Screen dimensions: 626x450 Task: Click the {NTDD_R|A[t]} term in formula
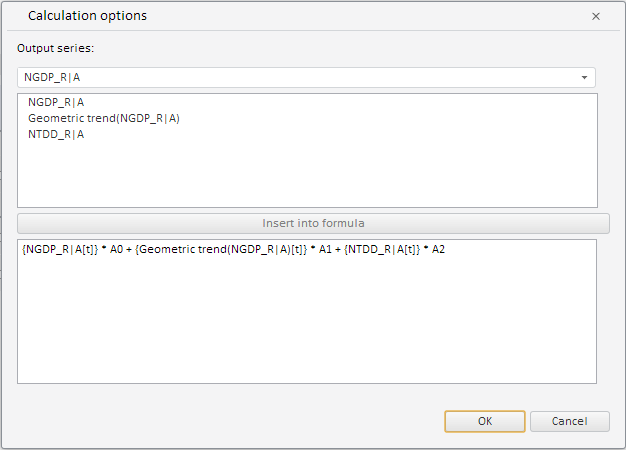tap(383, 249)
